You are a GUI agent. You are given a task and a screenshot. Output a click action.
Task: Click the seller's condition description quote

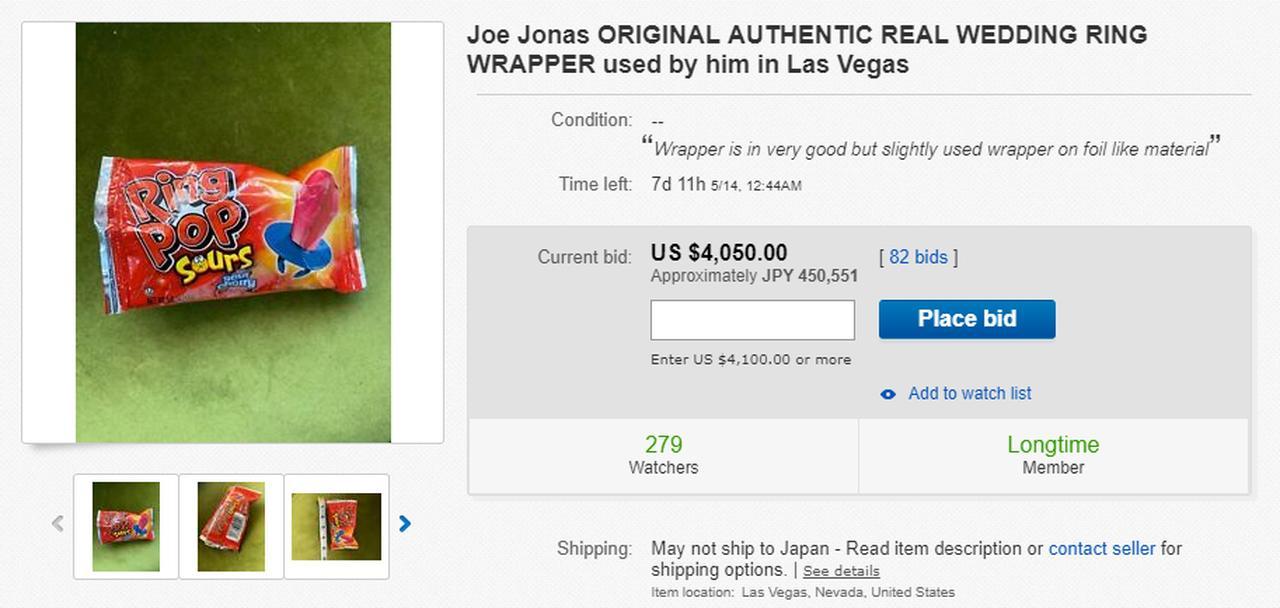pyautogui.click(x=930, y=149)
